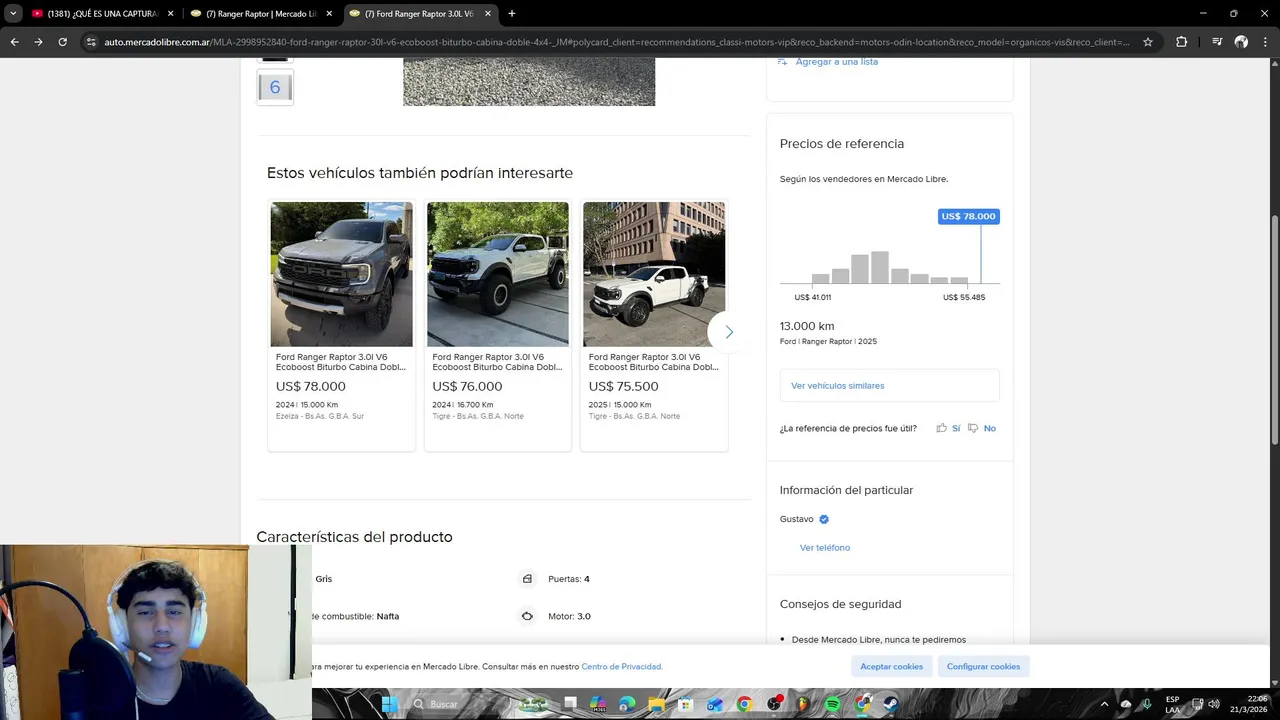The width and height of the screenshot is (1280, 720).
Task: Open the US$ 76.000 white Ranger Raptor photo
Action: (498, 274)
